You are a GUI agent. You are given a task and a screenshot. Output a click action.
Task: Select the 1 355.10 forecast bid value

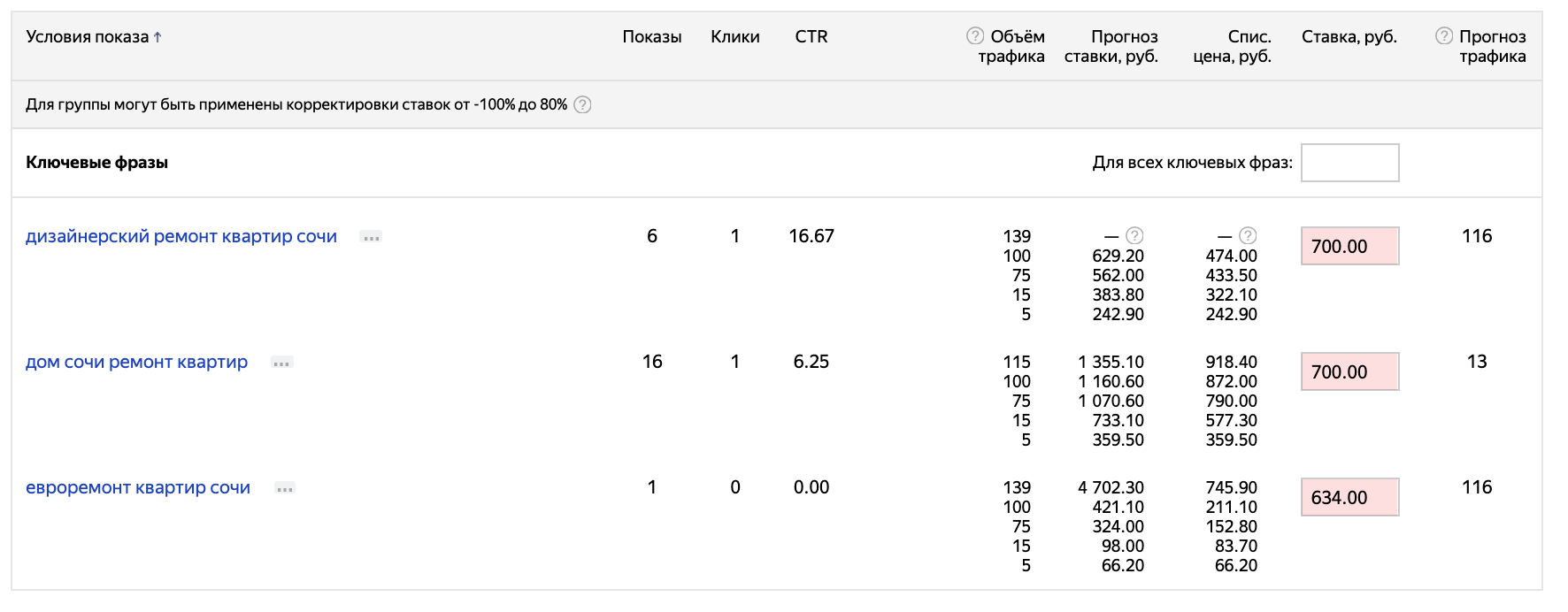pyautogui.click(x=1111, y=362)
